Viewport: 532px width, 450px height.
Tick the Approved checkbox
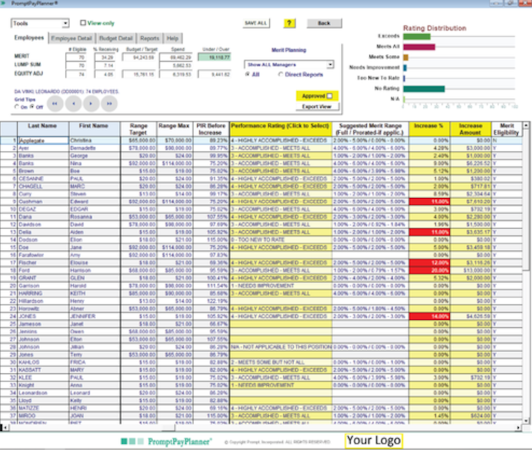(x=329, y=96)
